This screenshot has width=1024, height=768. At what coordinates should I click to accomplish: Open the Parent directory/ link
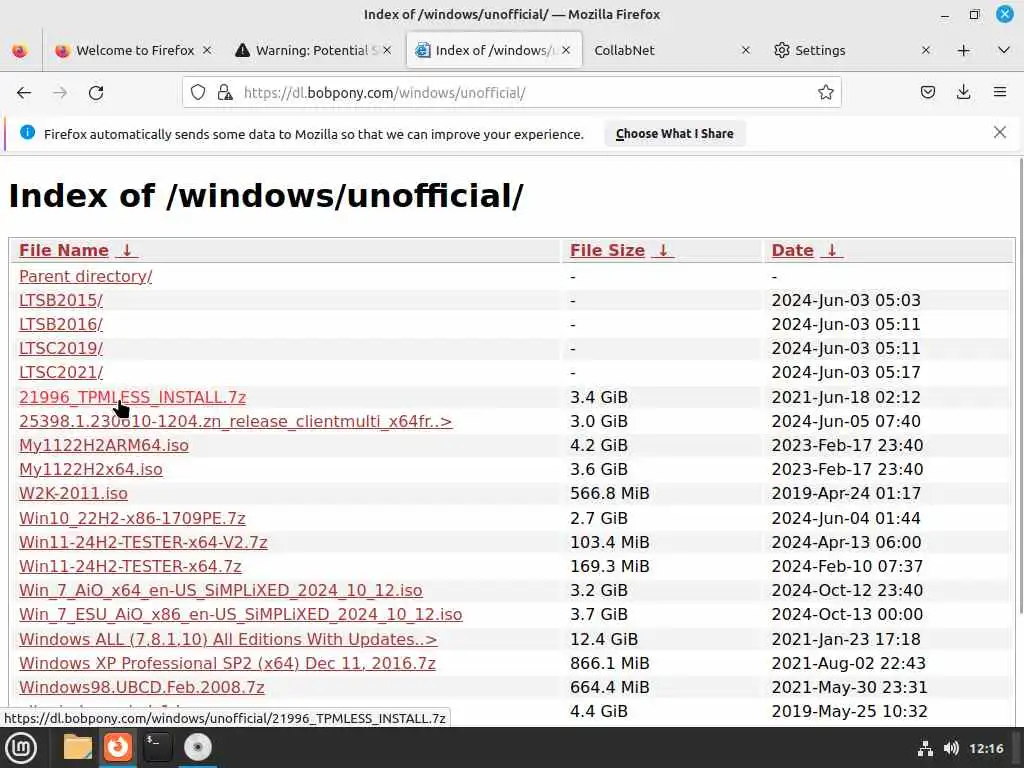86,276
